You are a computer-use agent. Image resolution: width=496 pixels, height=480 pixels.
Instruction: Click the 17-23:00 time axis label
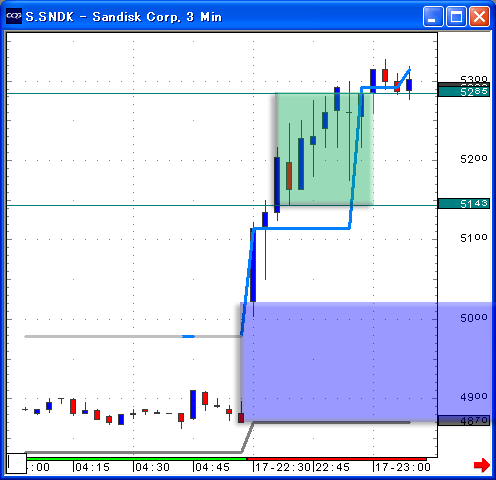pos(403,467)
